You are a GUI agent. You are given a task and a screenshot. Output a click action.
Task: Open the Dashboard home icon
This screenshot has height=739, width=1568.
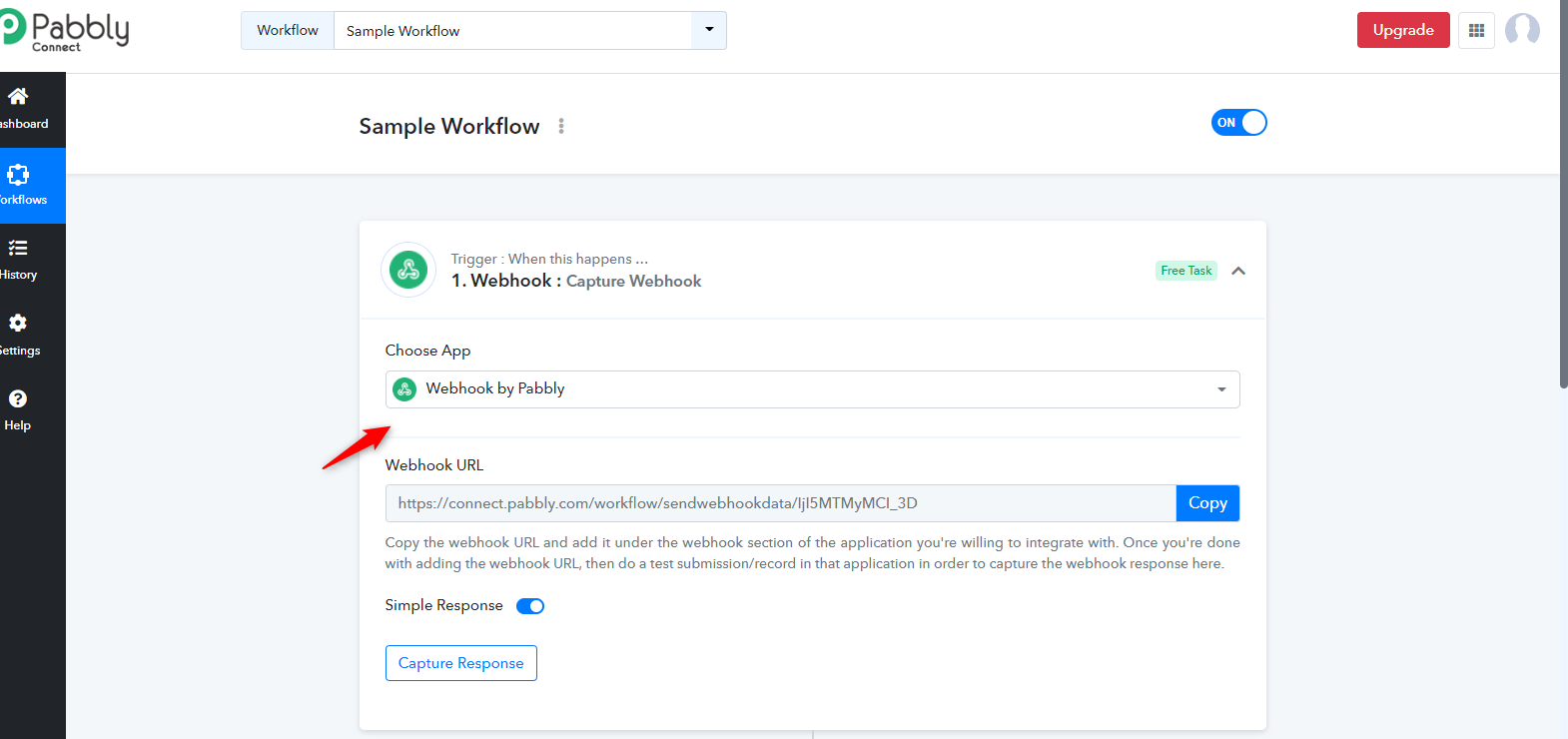18,96
